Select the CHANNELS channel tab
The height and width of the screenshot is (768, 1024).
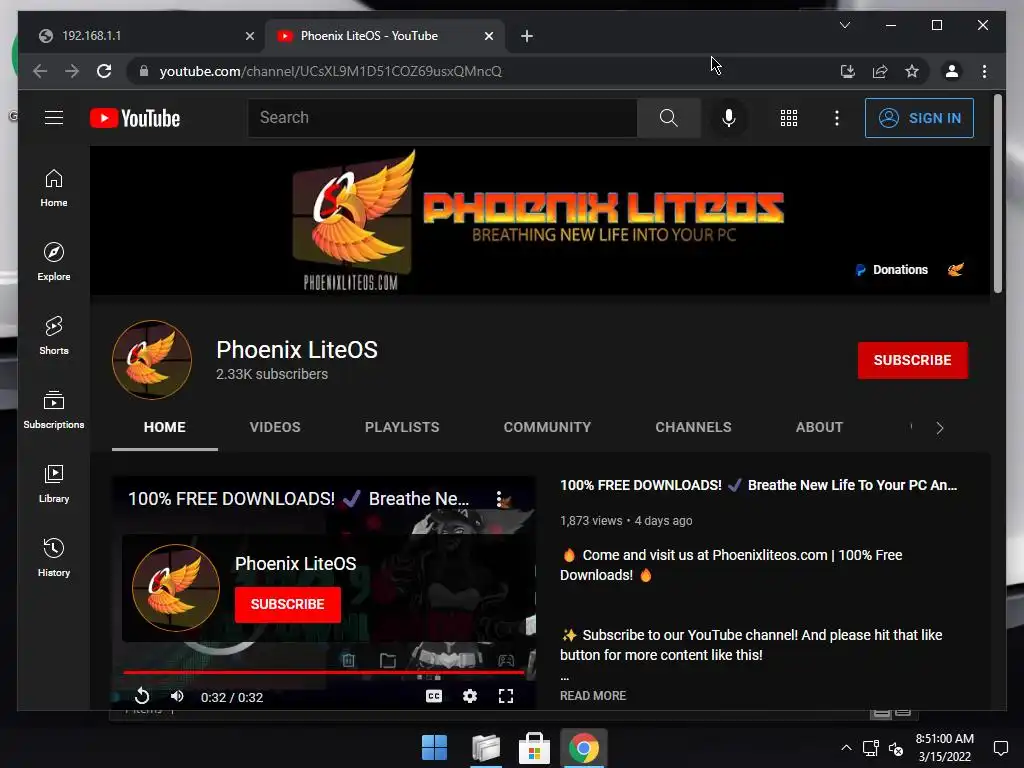694,427
